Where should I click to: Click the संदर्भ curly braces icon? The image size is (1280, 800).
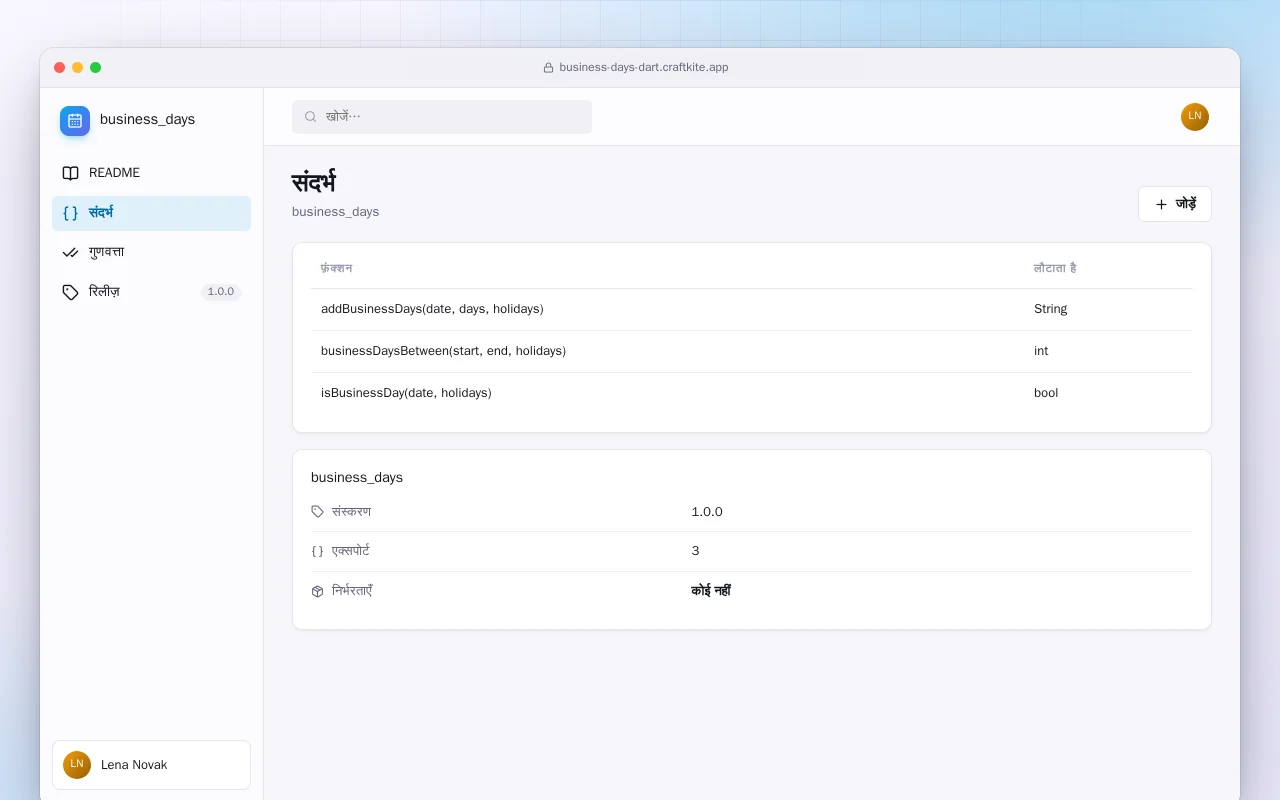coord(70,213)
